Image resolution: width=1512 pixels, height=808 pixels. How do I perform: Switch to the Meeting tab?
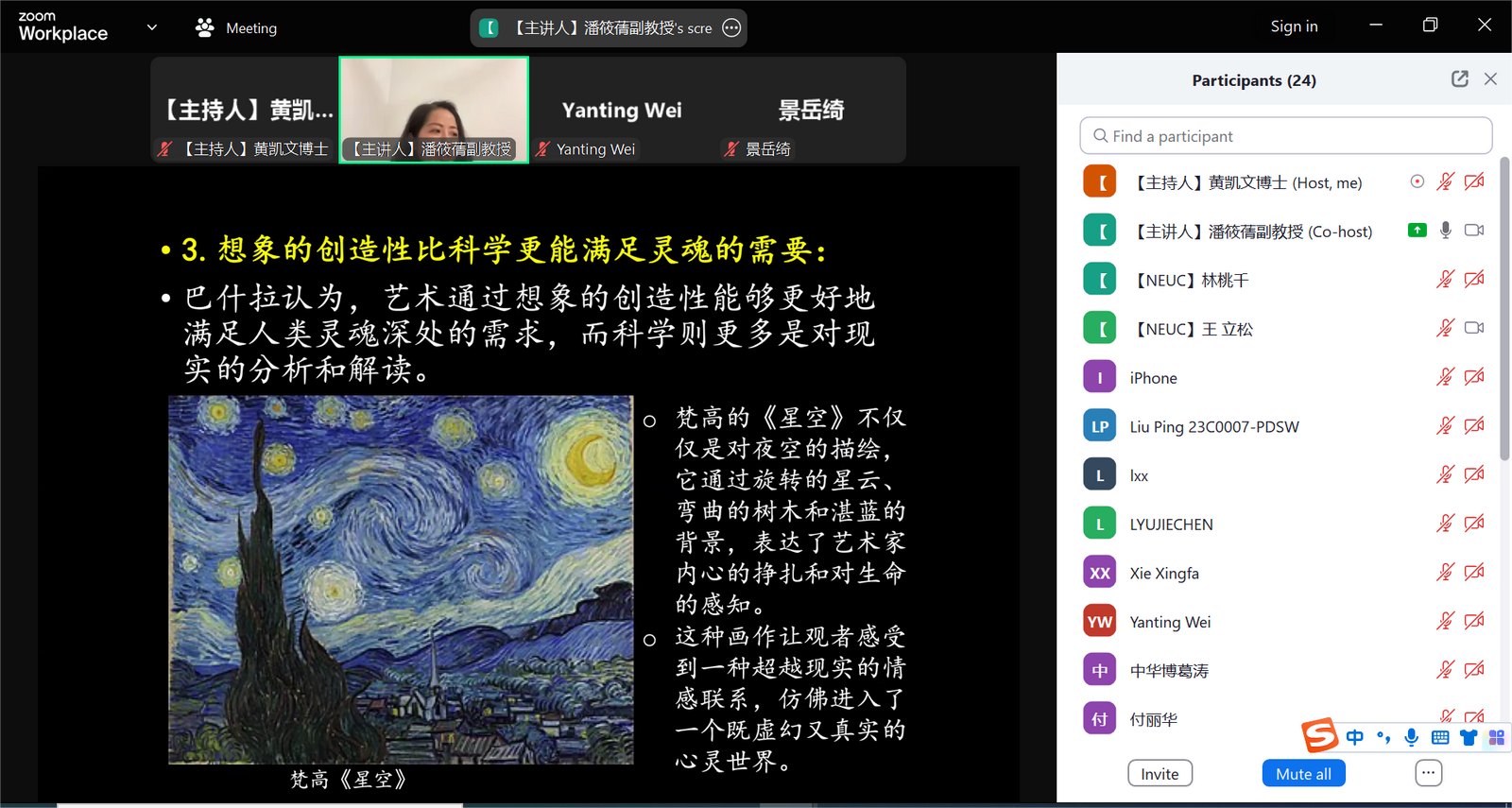pos(236,27)
